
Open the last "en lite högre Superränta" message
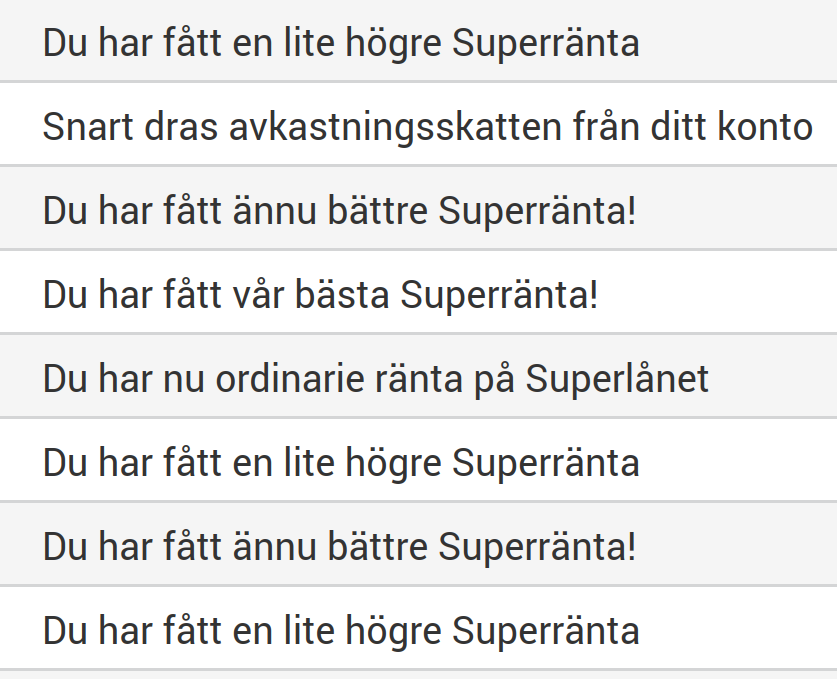pos(340,631)
